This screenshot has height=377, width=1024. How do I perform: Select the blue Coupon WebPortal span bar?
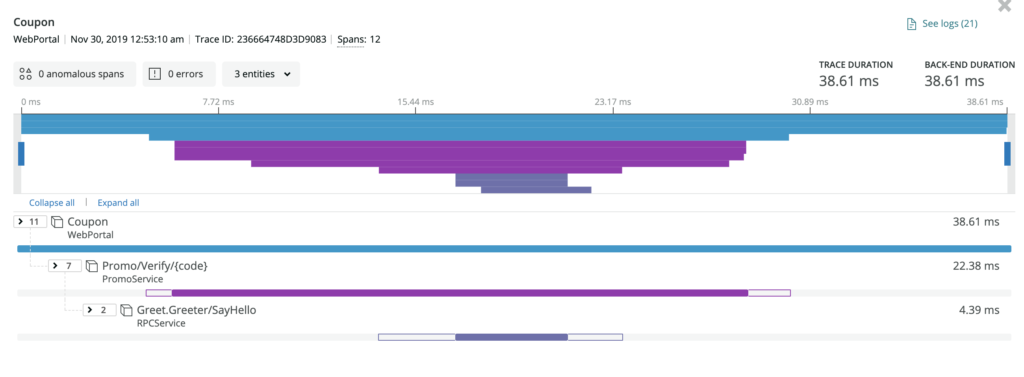click(x=514, y=249)
